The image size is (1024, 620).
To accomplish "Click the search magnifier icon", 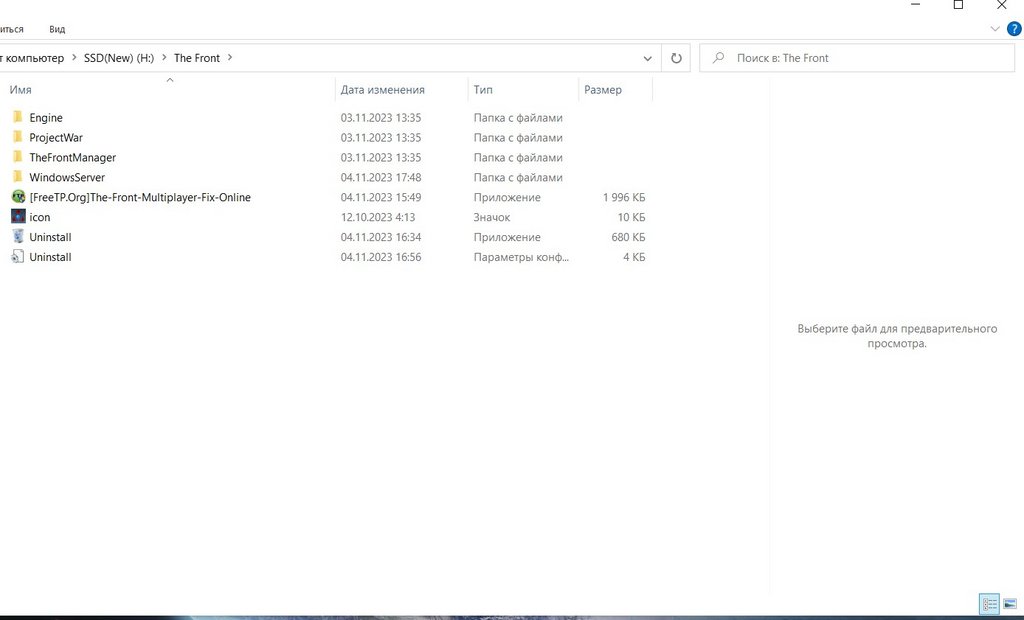I will pos(718,57).
